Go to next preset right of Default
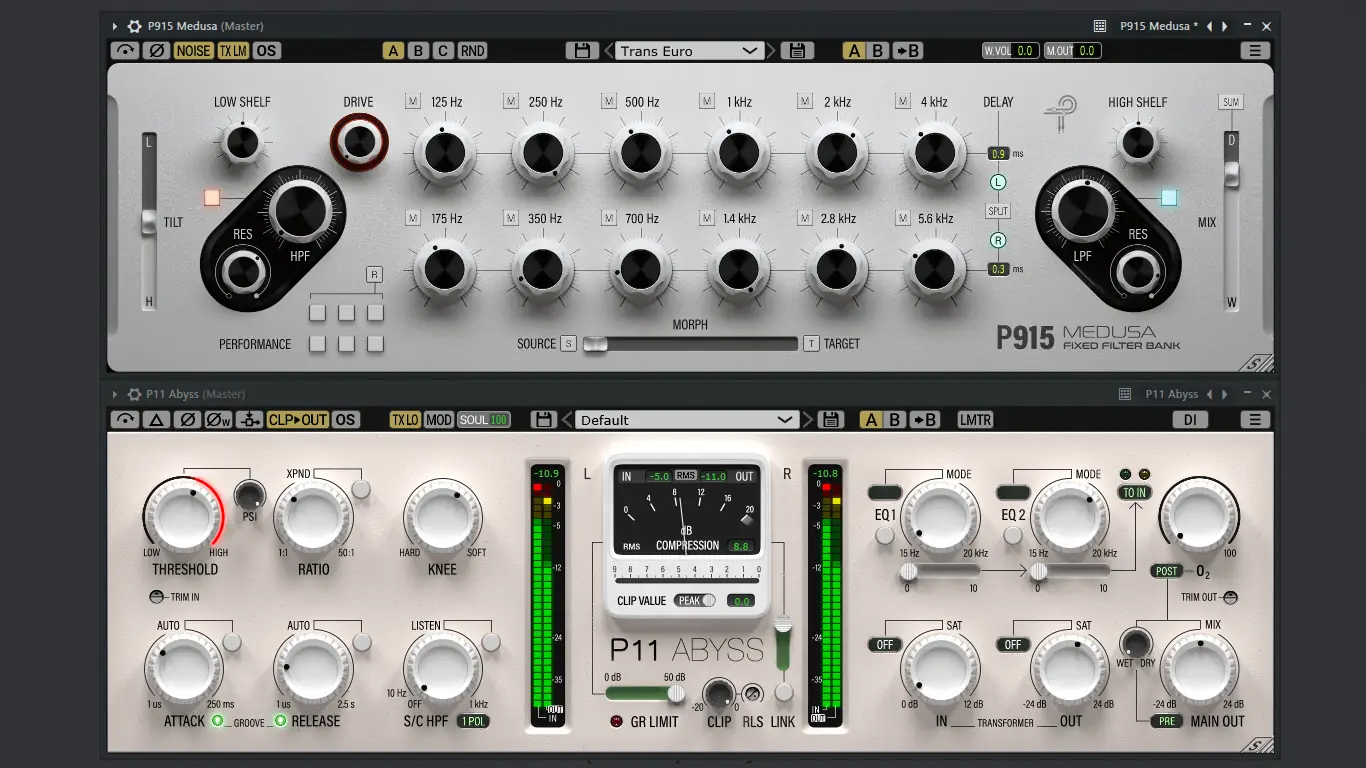The image size is (1366, 768). pos(807,420)
